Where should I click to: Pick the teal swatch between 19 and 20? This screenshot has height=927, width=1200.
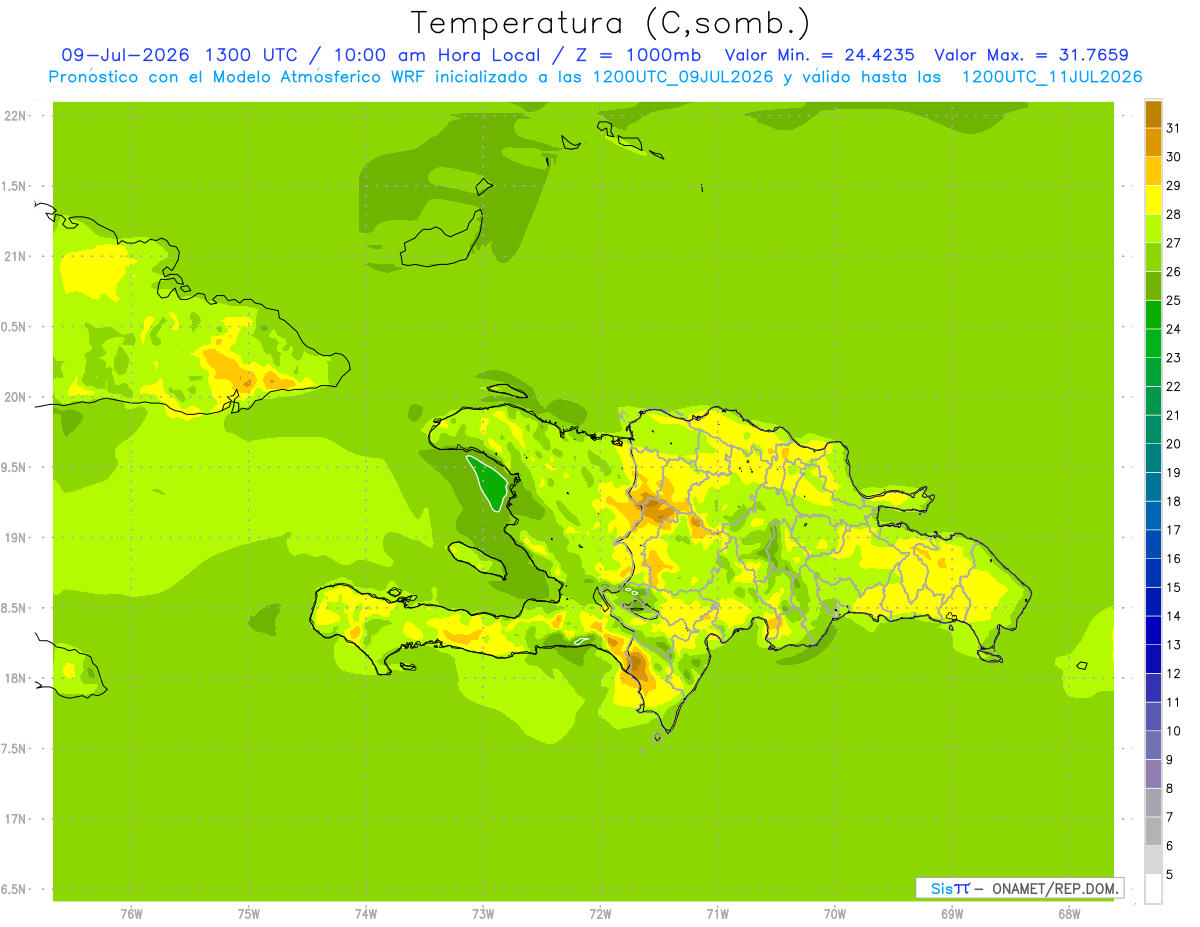[x=1153, y=458]
